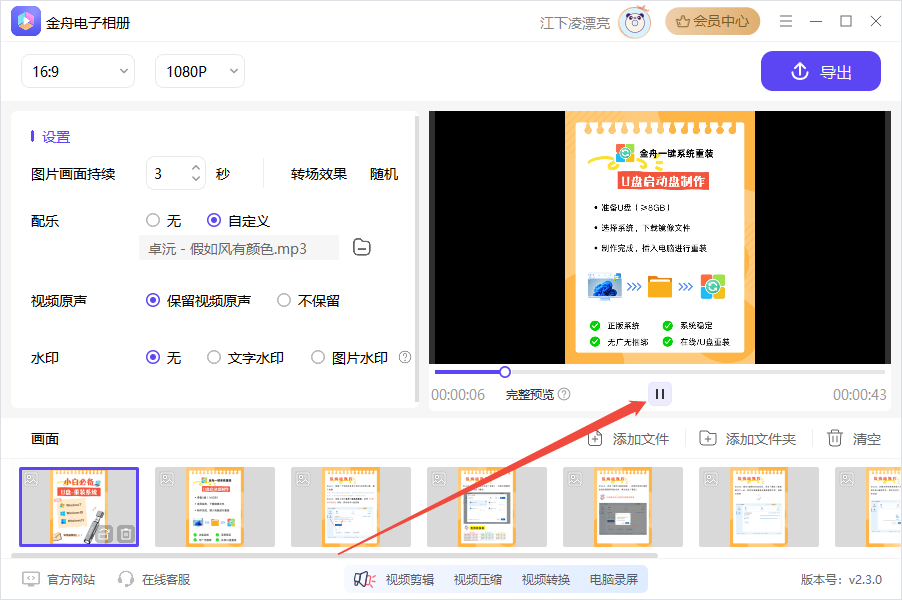
Task: Click the duration value field
Action: click(169, 173)
